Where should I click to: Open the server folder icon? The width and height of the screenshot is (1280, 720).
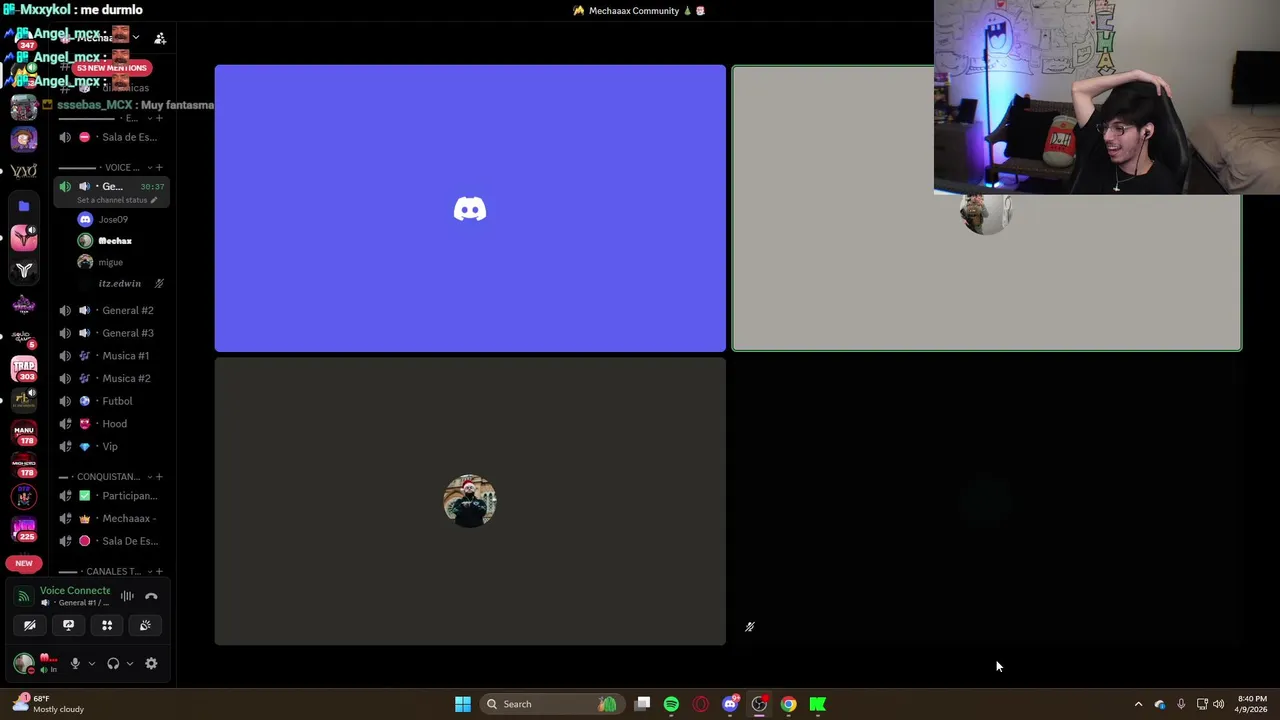24,206
